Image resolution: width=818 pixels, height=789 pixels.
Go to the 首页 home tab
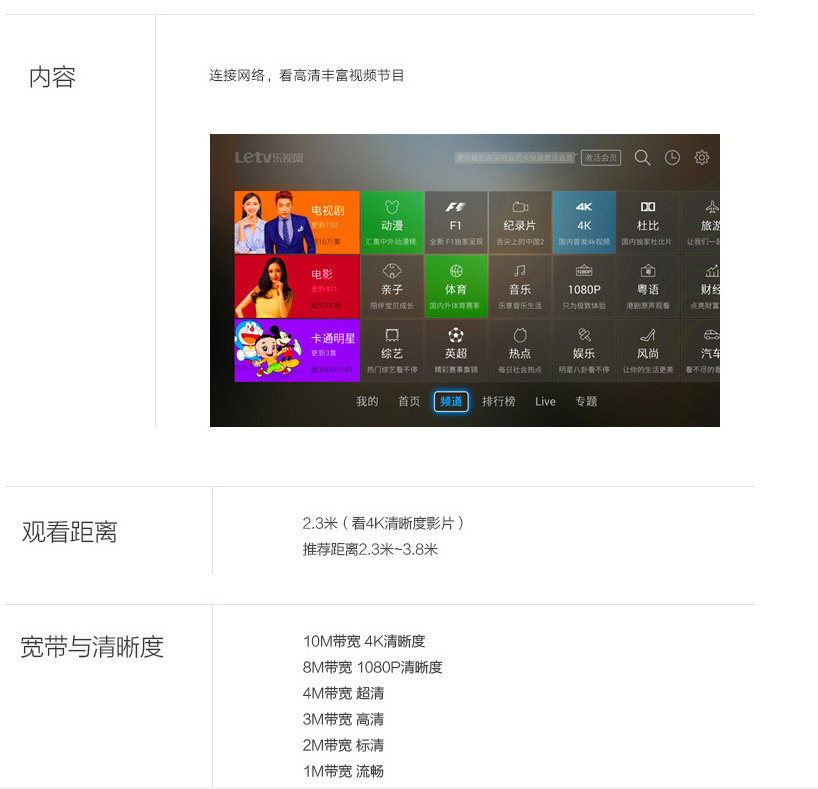(409, 402)
